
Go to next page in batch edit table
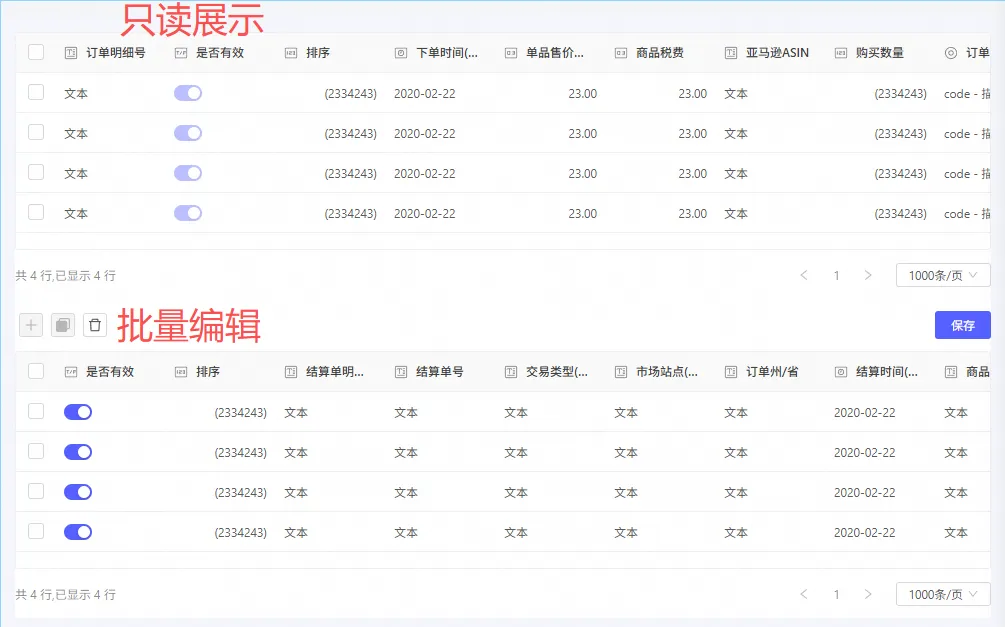pyautogui.click(x=868, y=595)
